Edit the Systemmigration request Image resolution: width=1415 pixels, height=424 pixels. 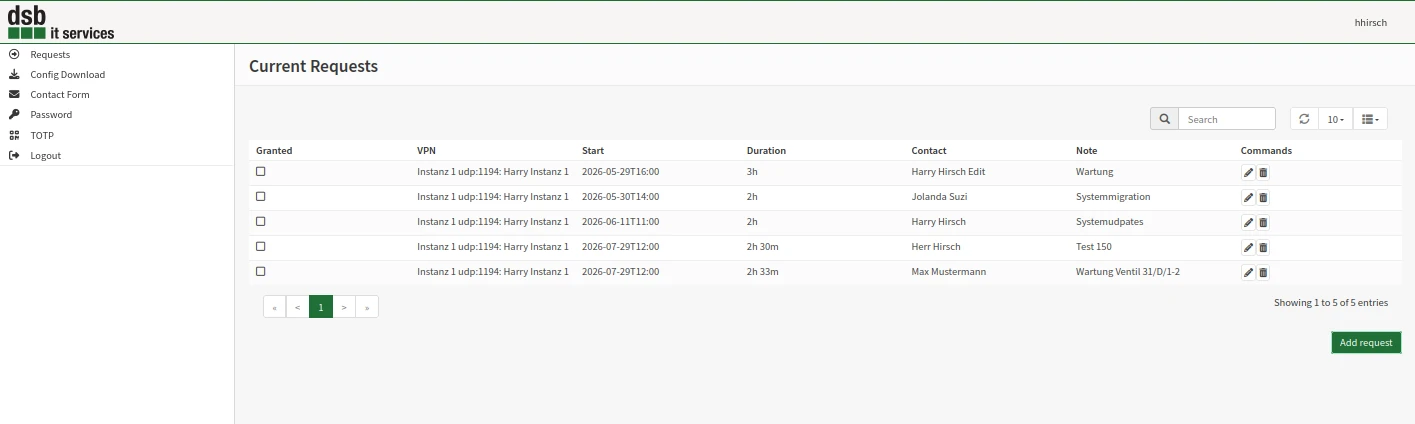pyautogui.click(x=1248, y=198)
